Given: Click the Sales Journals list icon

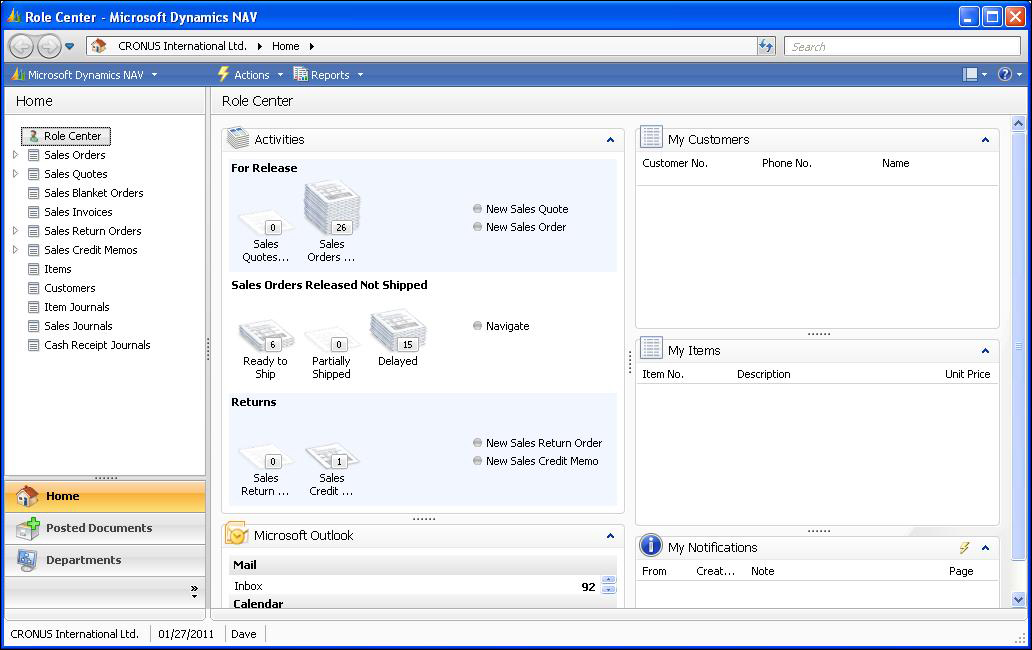Looking at the screenshot, I should pyautogui.click(x=34, y=326).
